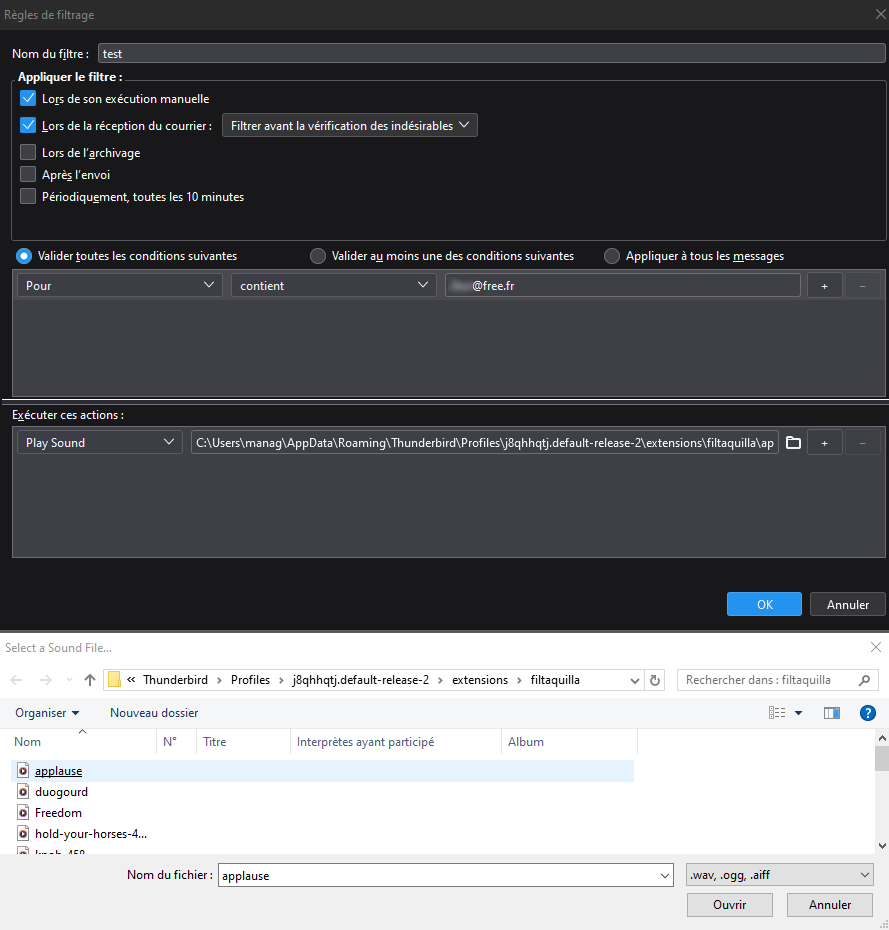Image resolution: width=889 pixels, height=930 pixels.
Task: Click the 'Profiles' breadcrumb
Action: click(250, 680)
